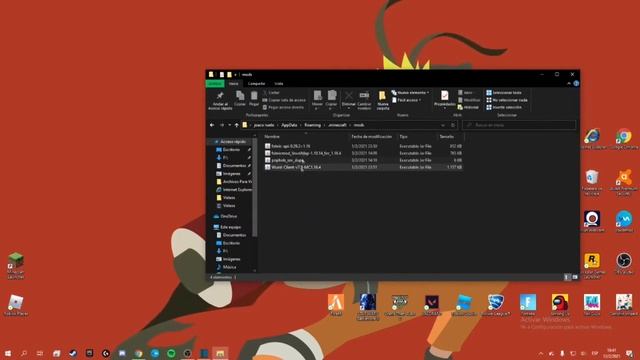Switch to the Compartir tab

tap(256, 83)
